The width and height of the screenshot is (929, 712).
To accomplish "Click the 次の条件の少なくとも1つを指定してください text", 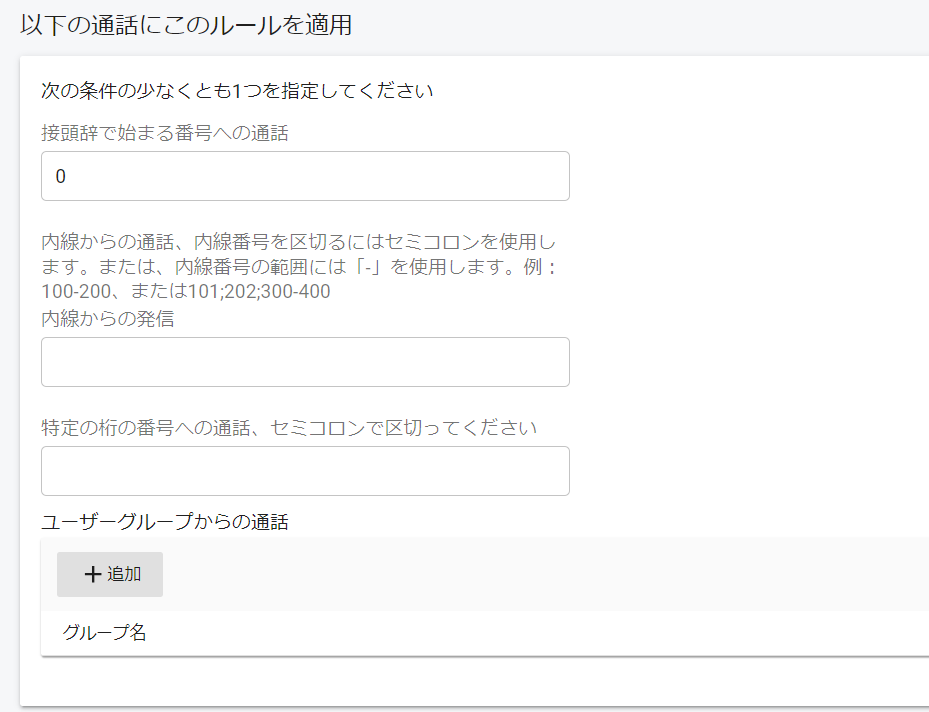I will tap(237, 91).
